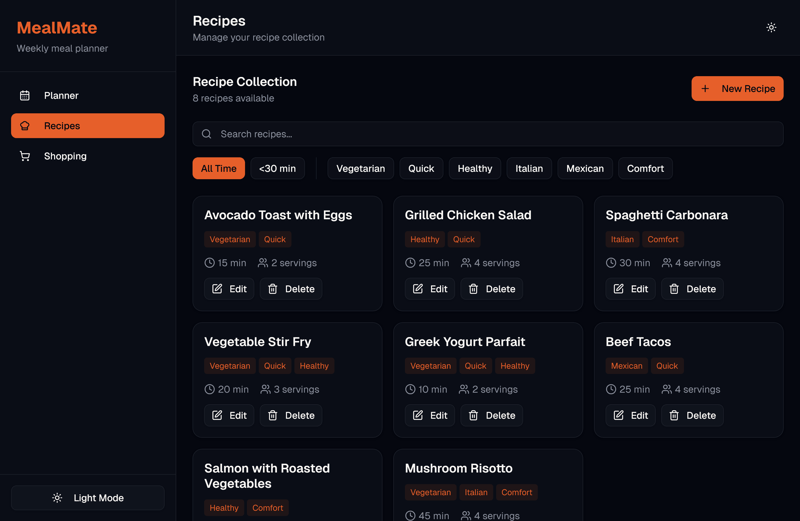Viewport: 800px width, 521px height.
Task: Click the shopping cart icon in sidebar
Action: click(x=25, y=156)
